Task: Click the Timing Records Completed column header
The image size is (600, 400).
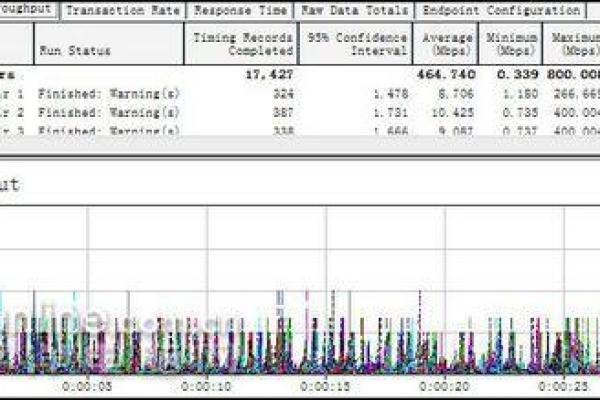Action: (x=241, y=43)
